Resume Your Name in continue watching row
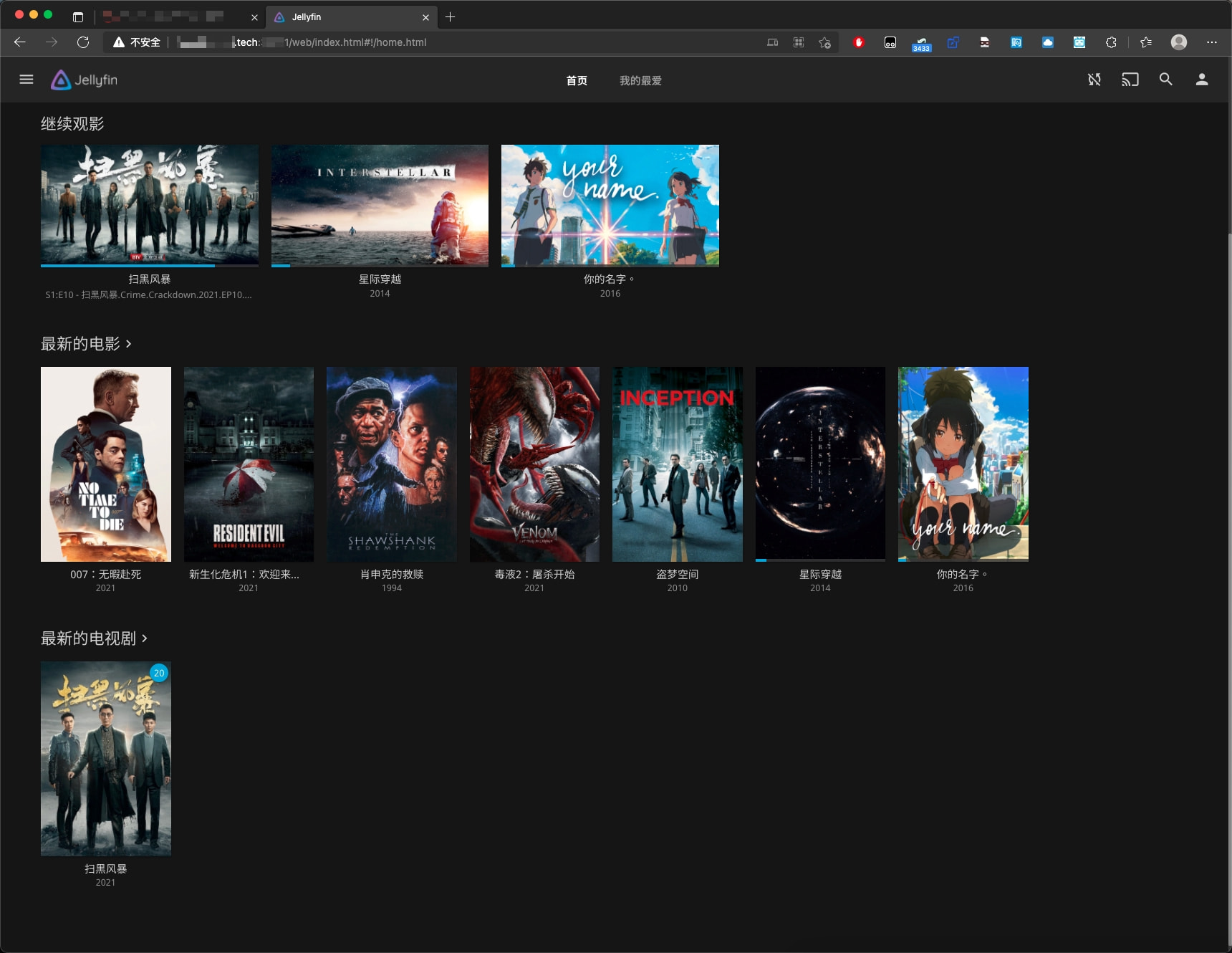The image size is (1232, 953). pos(610,206)
